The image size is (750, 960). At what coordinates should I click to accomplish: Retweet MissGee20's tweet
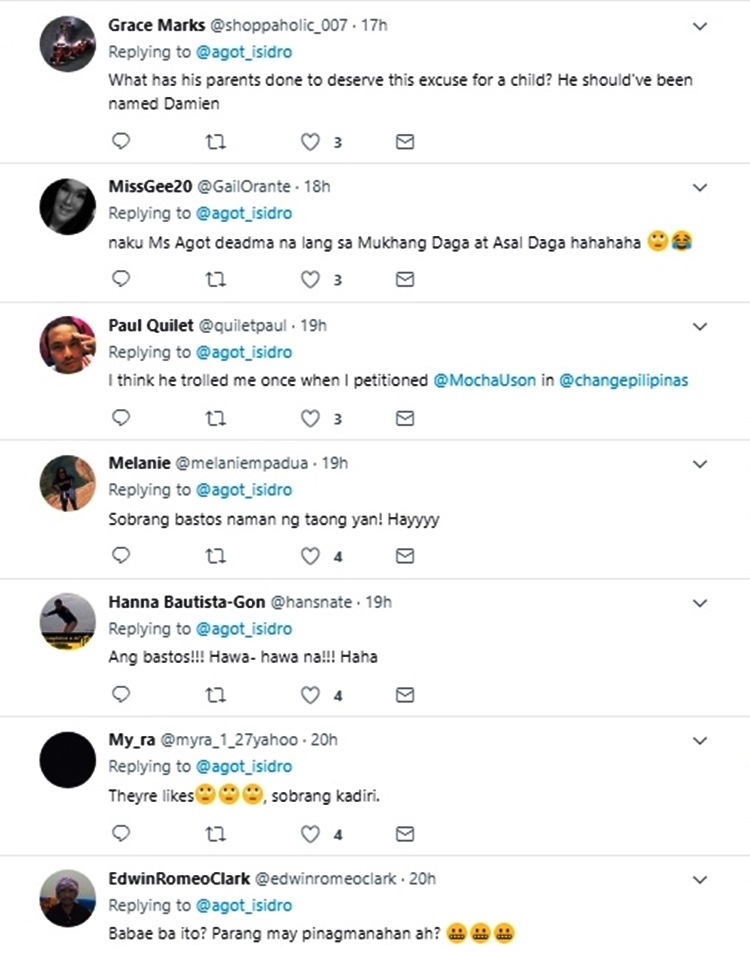(215, 280)
